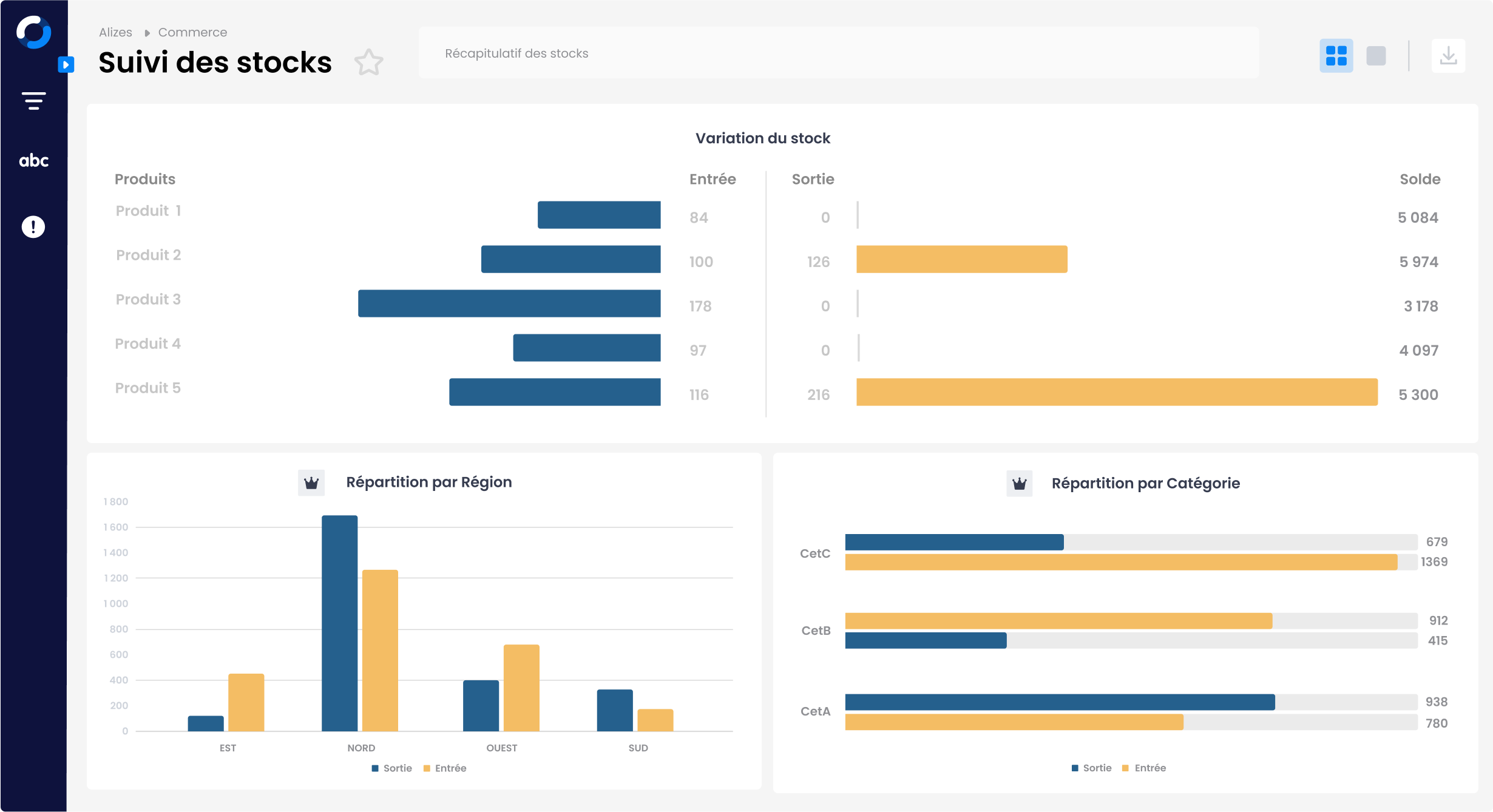Mark the dashboard as favorite with the star
The height and width of the screenshot is (812, 1493).
pos(368,62)
